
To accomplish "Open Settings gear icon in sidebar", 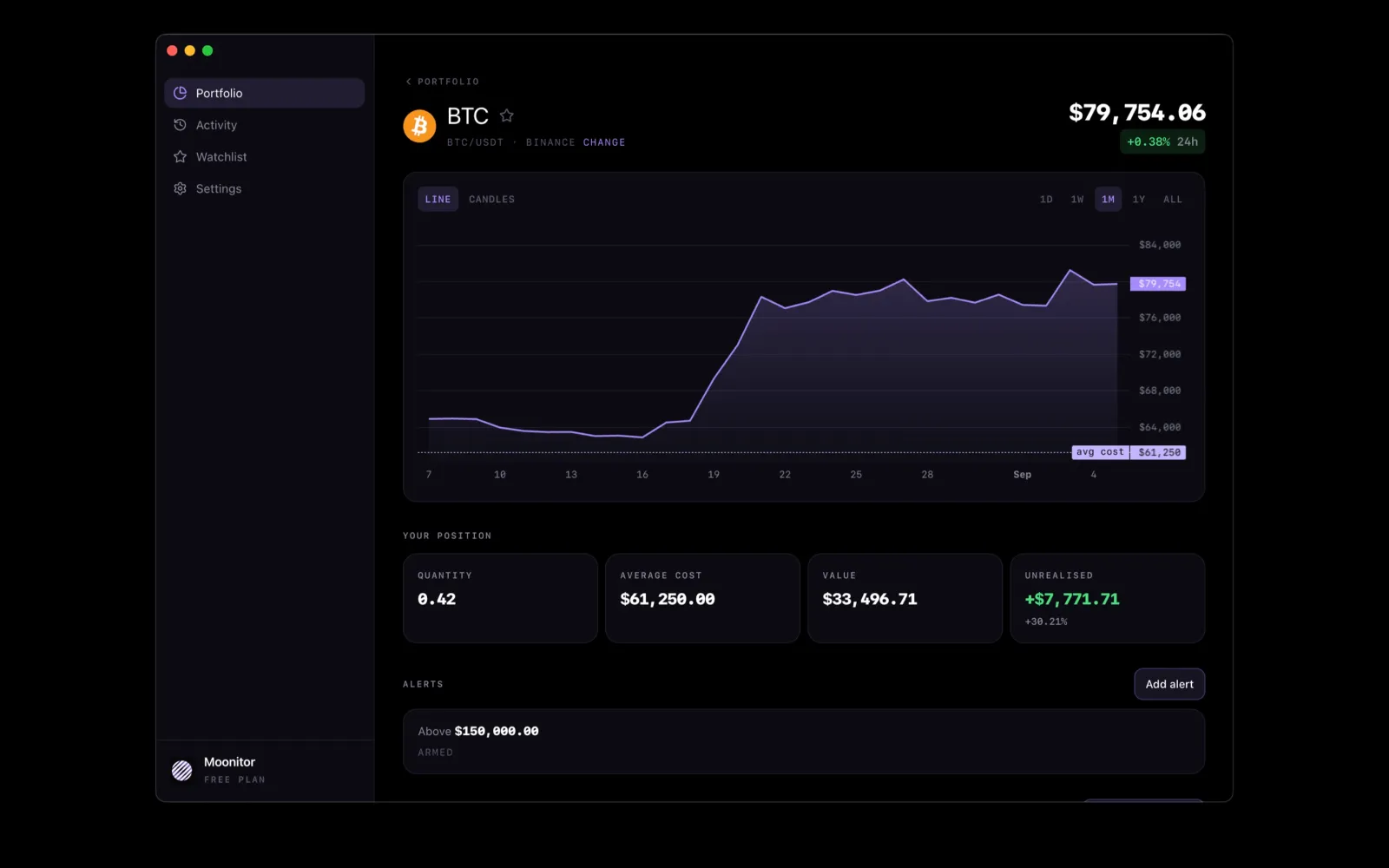I will tap(181, 188).
